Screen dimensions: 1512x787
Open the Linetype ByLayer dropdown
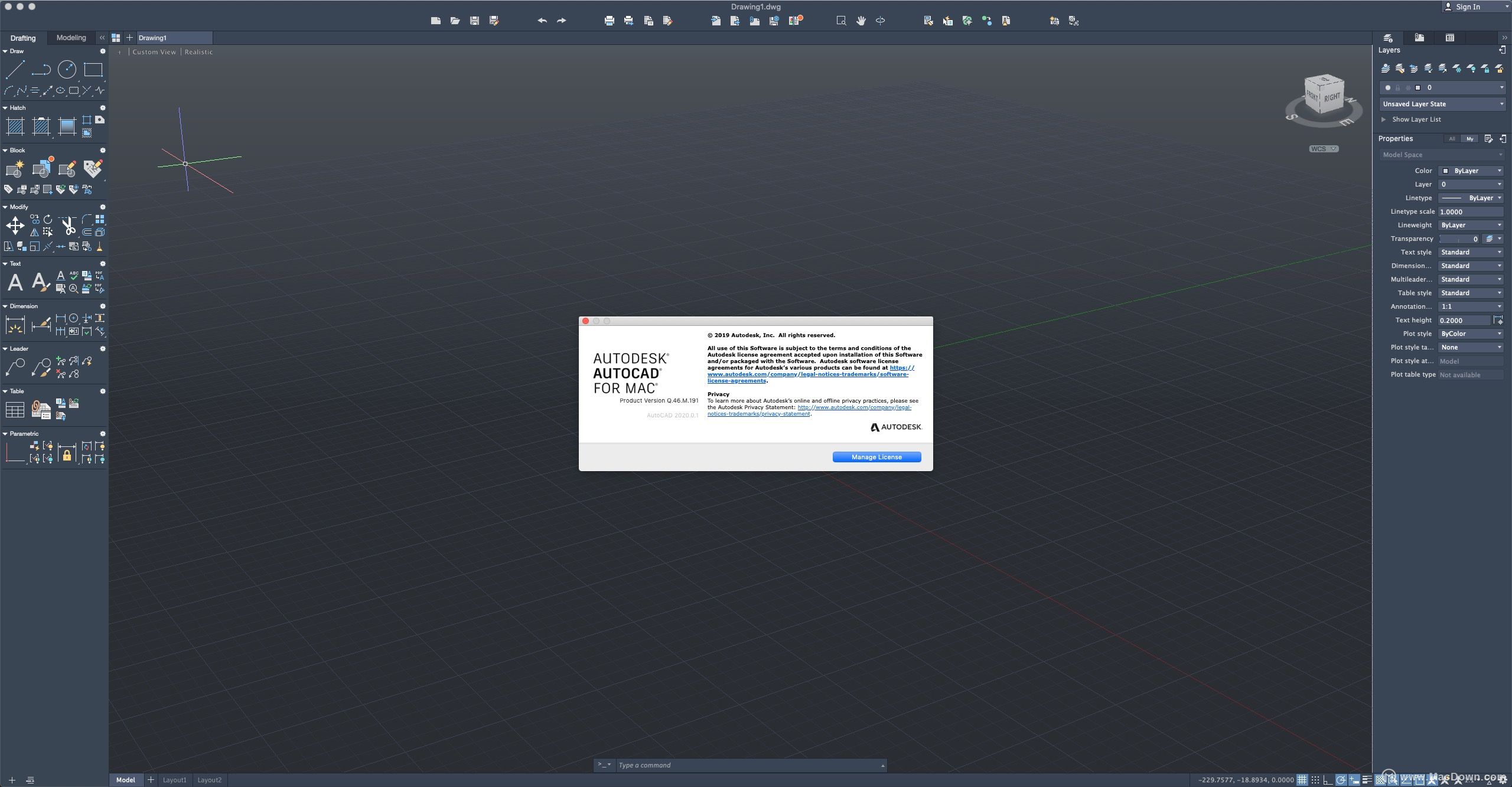coord(1471,198)
